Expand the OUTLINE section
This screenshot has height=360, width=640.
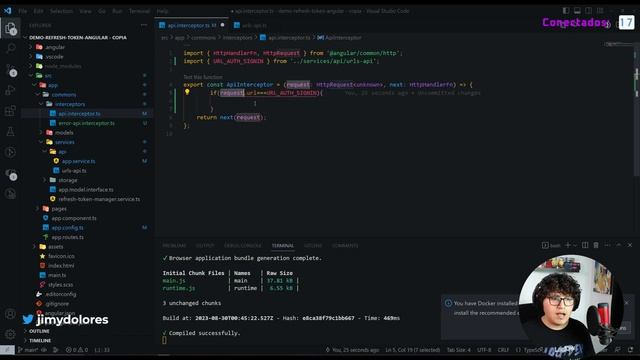coord(39,331)
